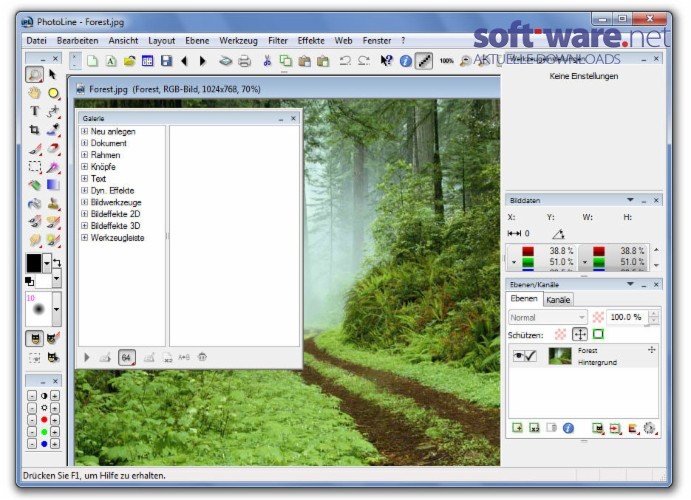Switch to the Kanäle tab
Screen dimensions: 691x500
(558, 300)
